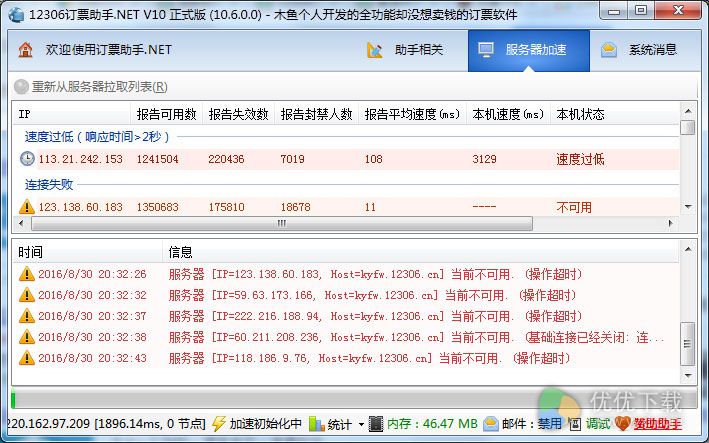Click the 速度过低 status cell
The image size is (709, 443).
tap(580, 159)
